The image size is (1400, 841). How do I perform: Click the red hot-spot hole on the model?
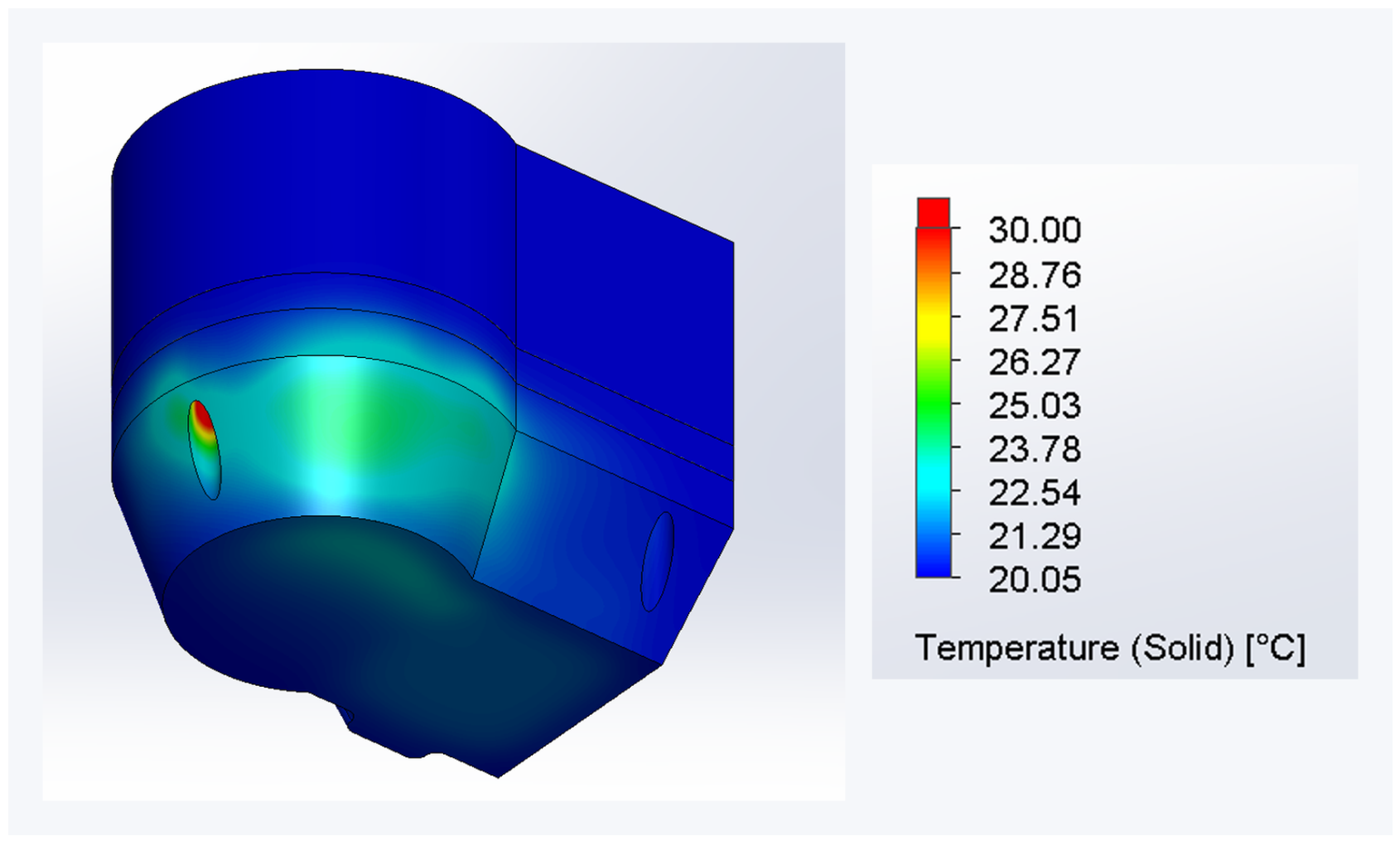205,449
